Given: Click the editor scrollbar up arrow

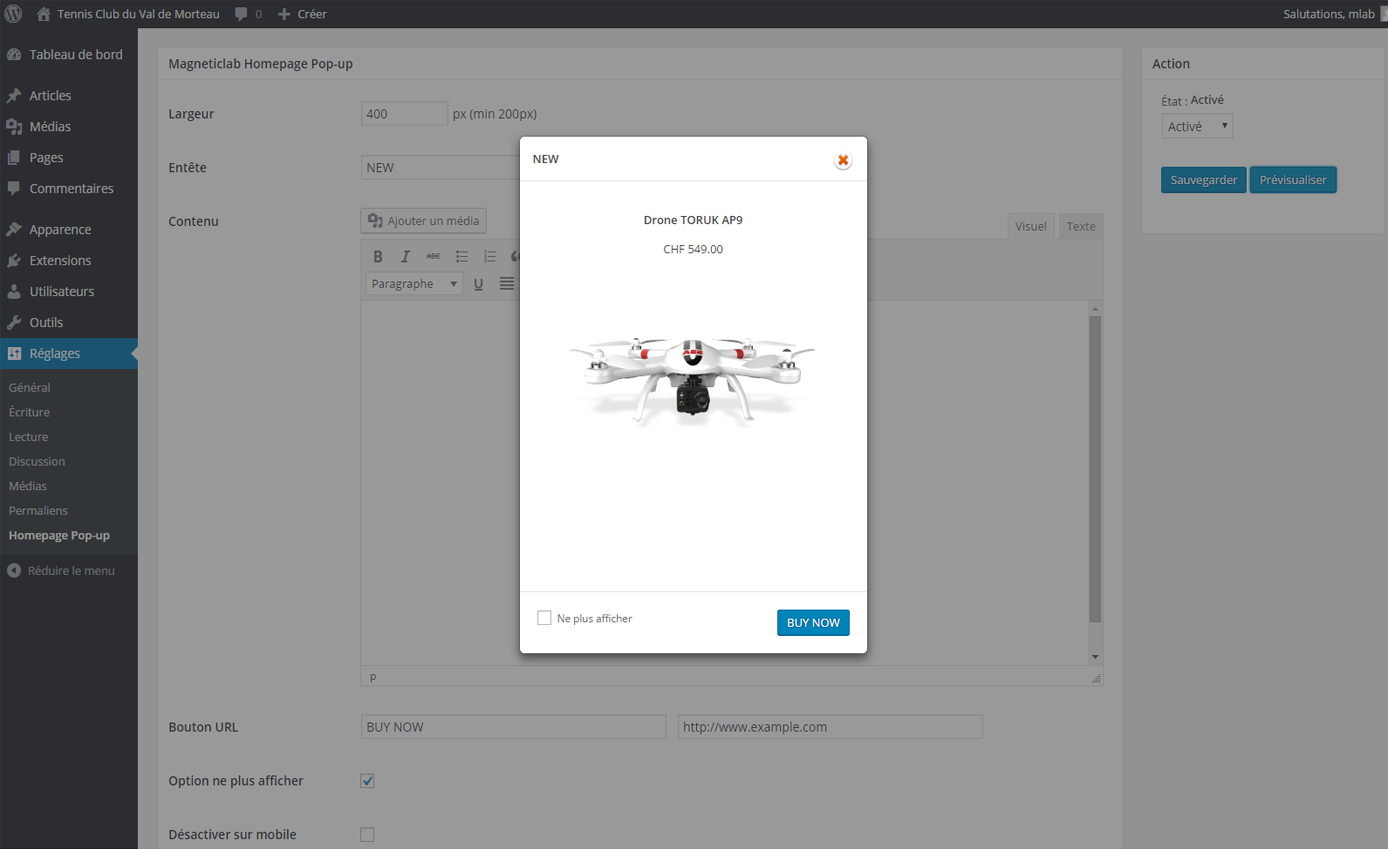Looking at the screenshot, I should 1095,309.
